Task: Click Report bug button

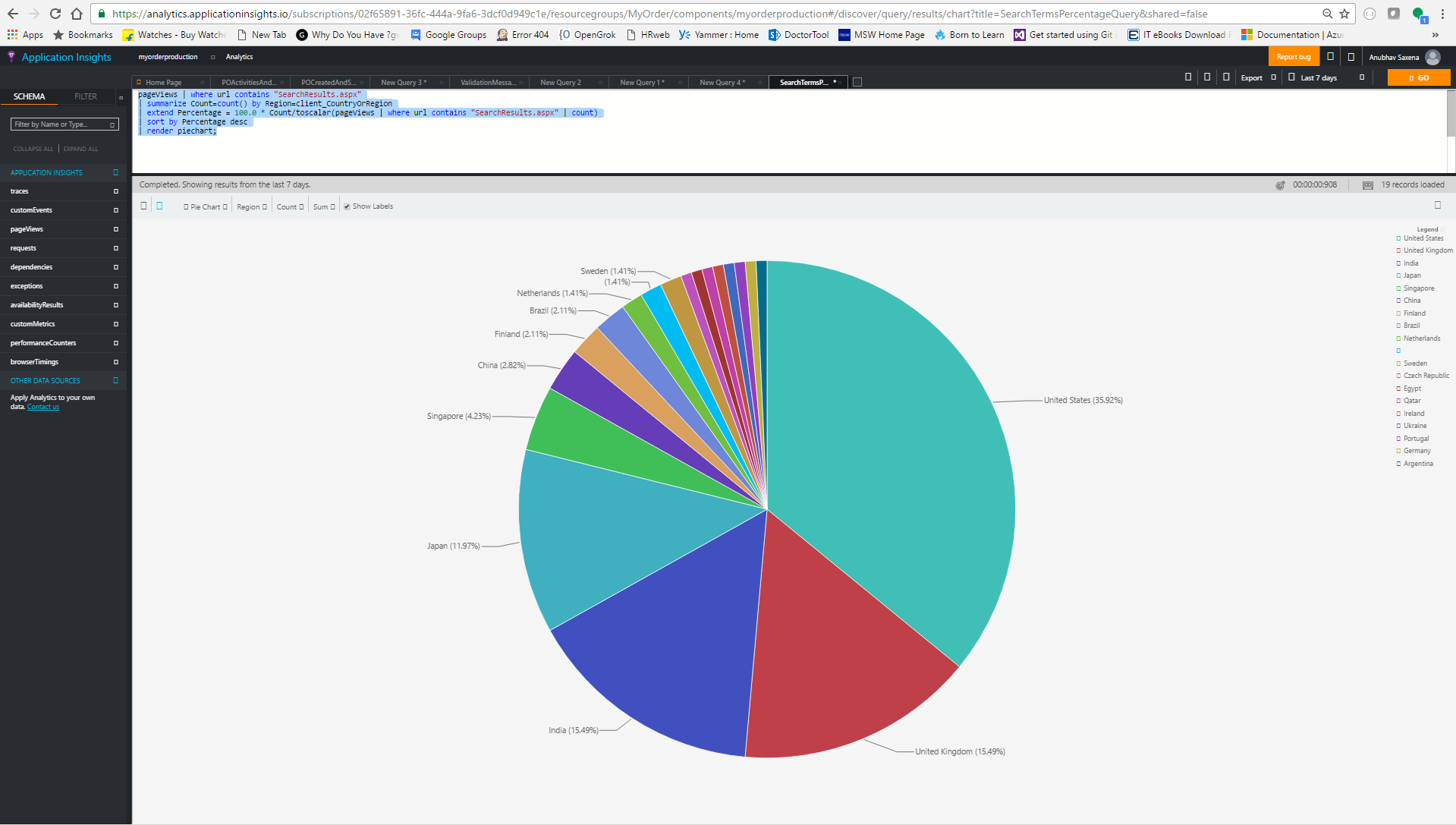Action: (x=1294, y=57)
